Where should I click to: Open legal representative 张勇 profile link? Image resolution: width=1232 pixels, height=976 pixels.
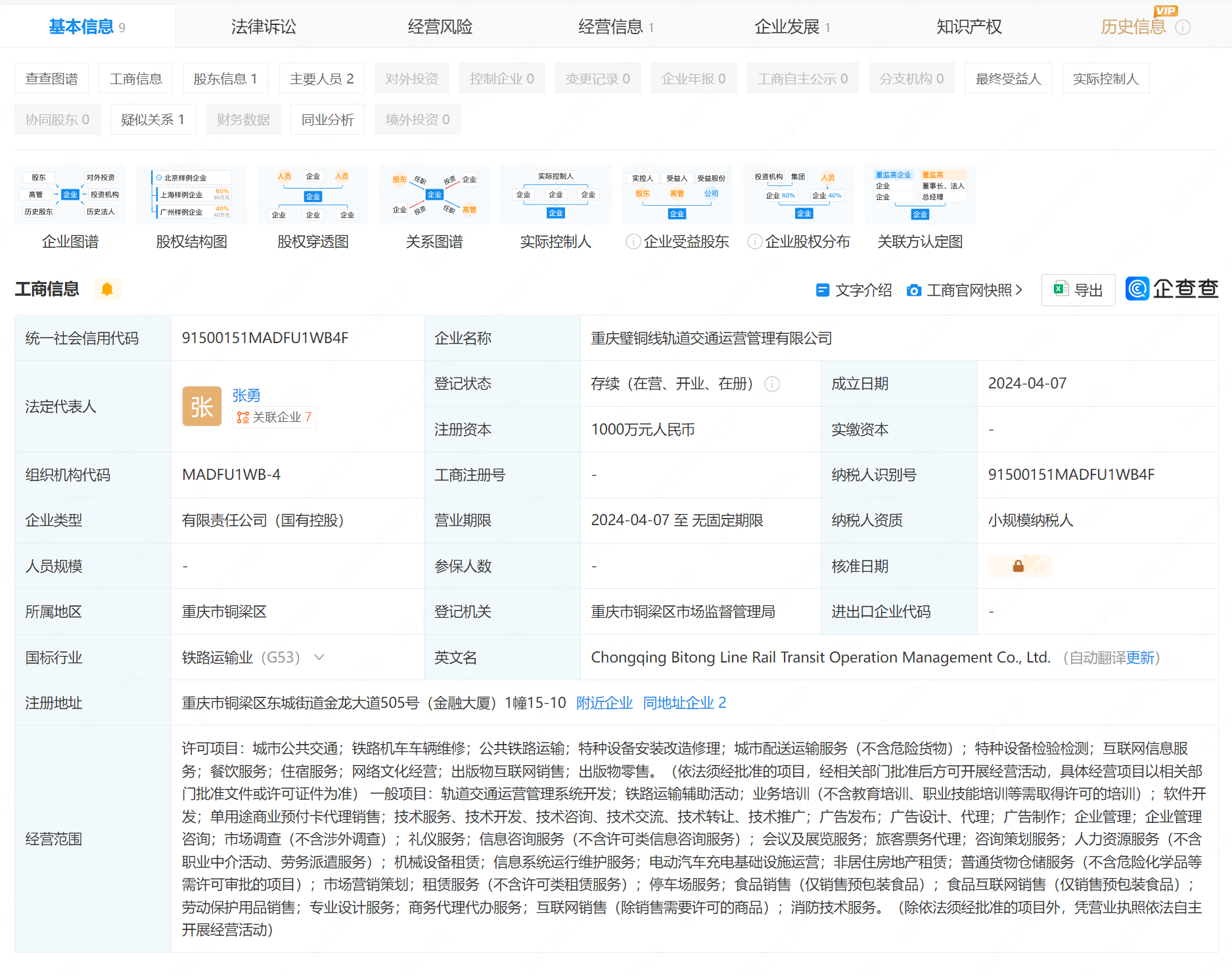pyautogui.click(x=246, y=395)
